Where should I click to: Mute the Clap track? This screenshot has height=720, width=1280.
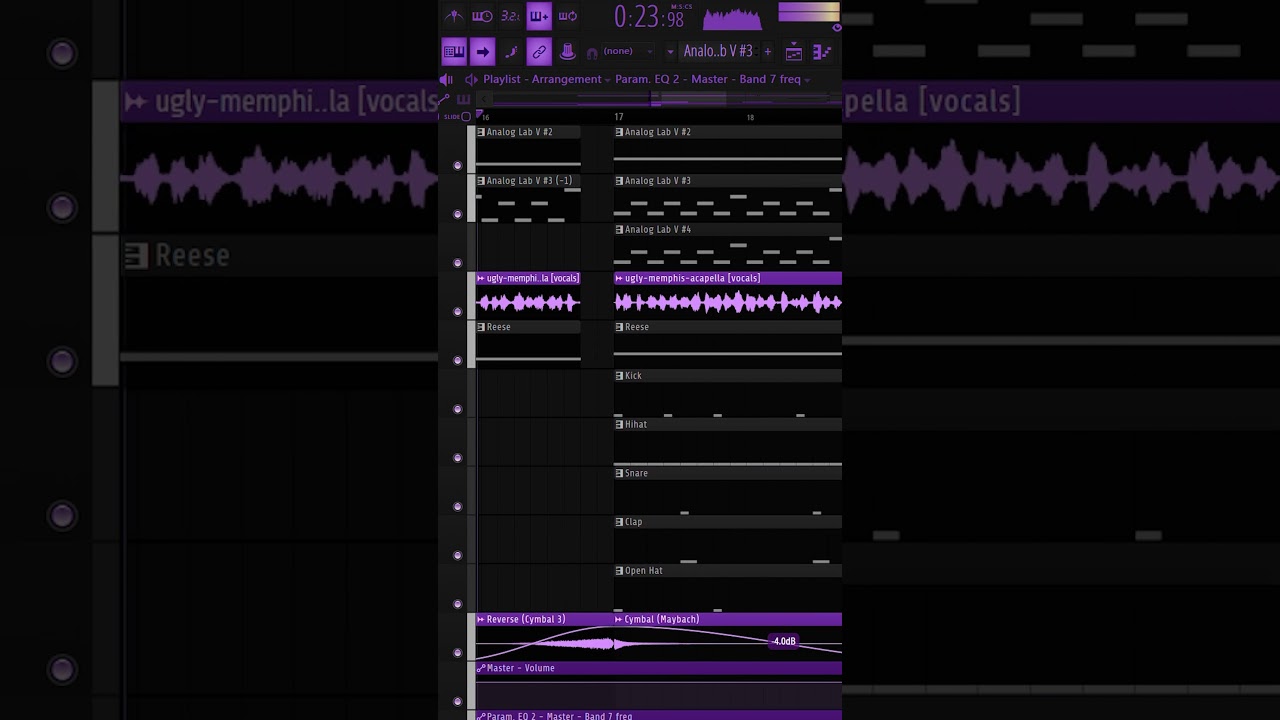[x=458, y=555]
